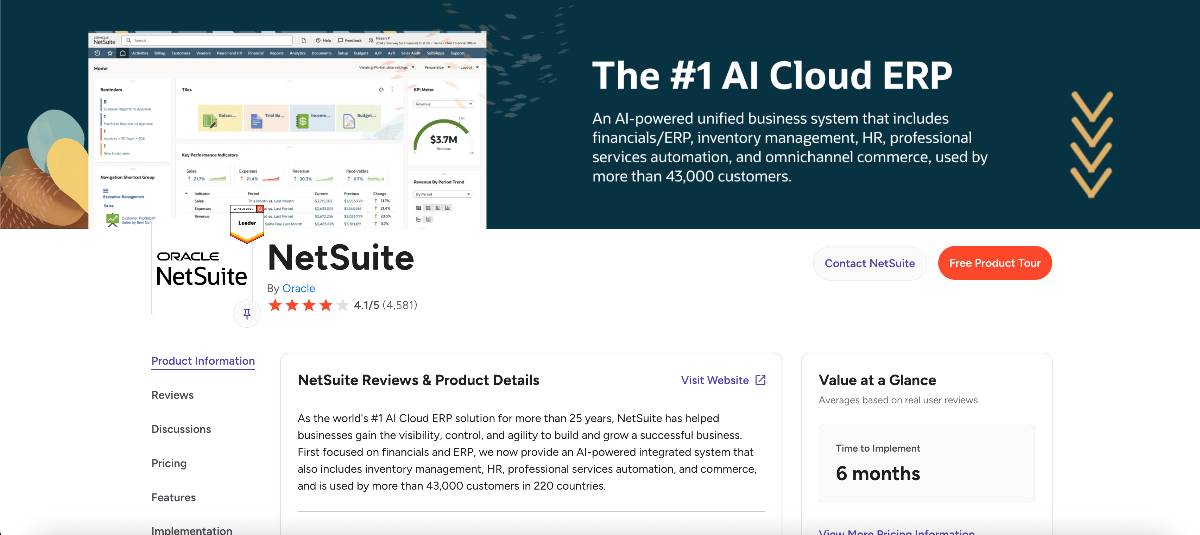Click the Oracle vendor link
The height and width of the screenshot is (535, 1200).
[x=299, y=288]
